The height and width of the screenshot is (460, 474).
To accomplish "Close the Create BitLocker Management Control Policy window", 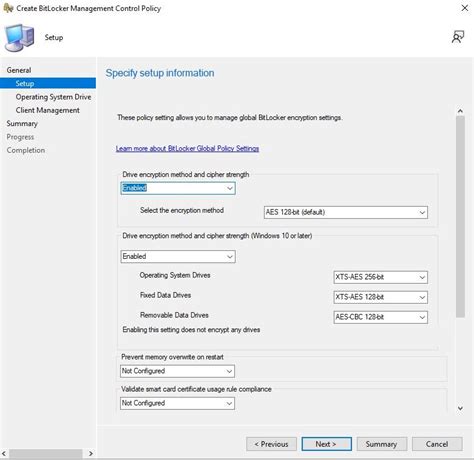I will (464, 8).
